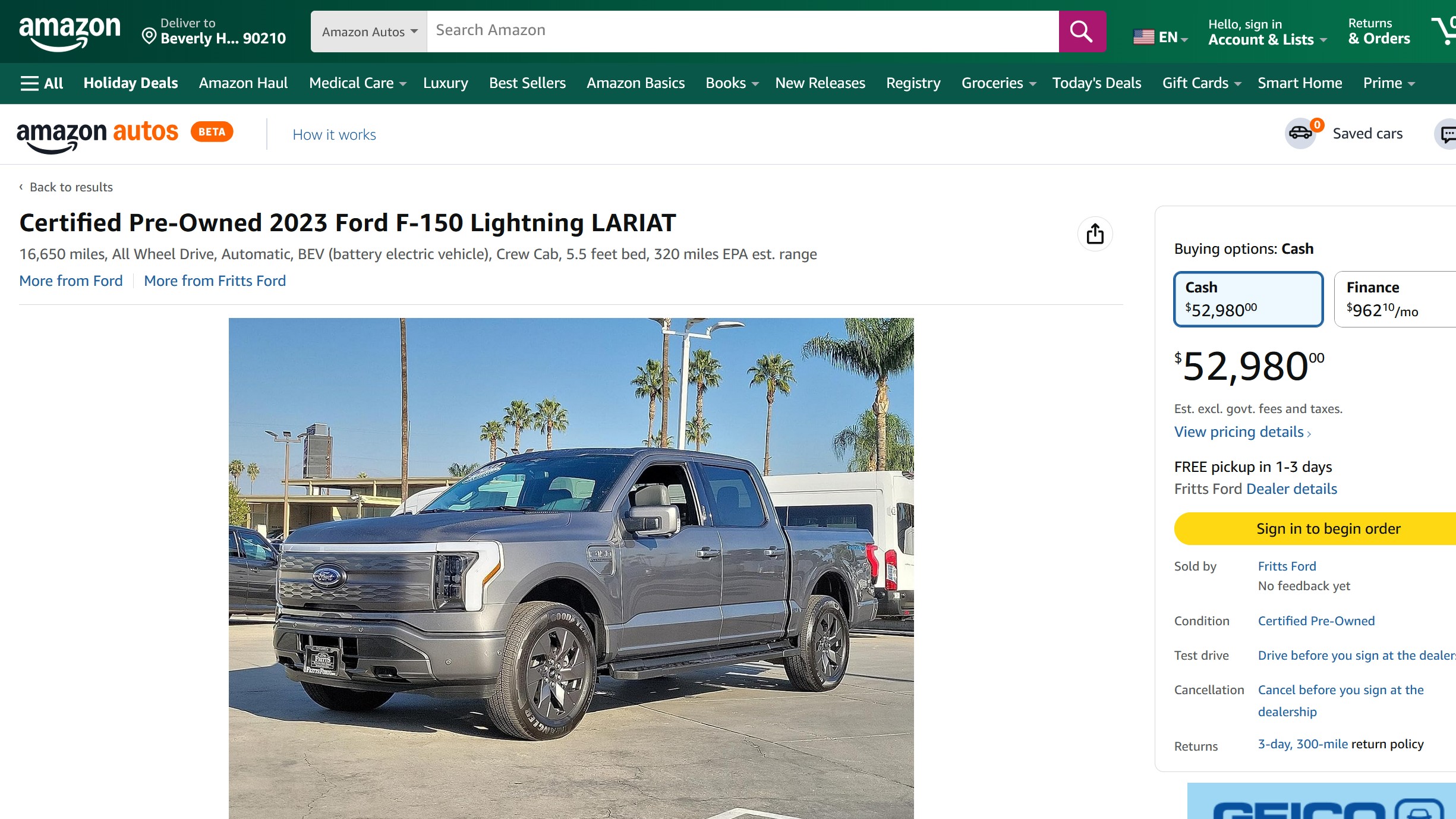Open the EN language dropdown
Viewport: 1456px width, 819px height.
(1161, 37)
